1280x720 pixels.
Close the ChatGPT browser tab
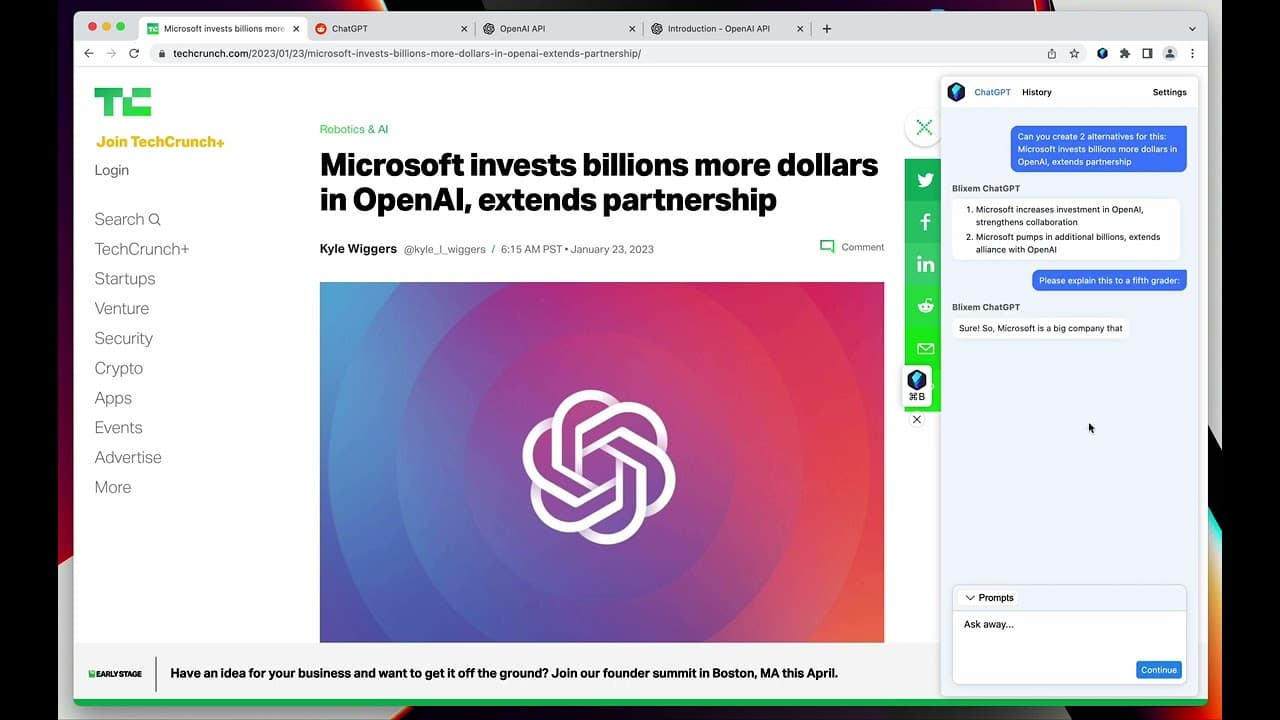click(464, 29)
